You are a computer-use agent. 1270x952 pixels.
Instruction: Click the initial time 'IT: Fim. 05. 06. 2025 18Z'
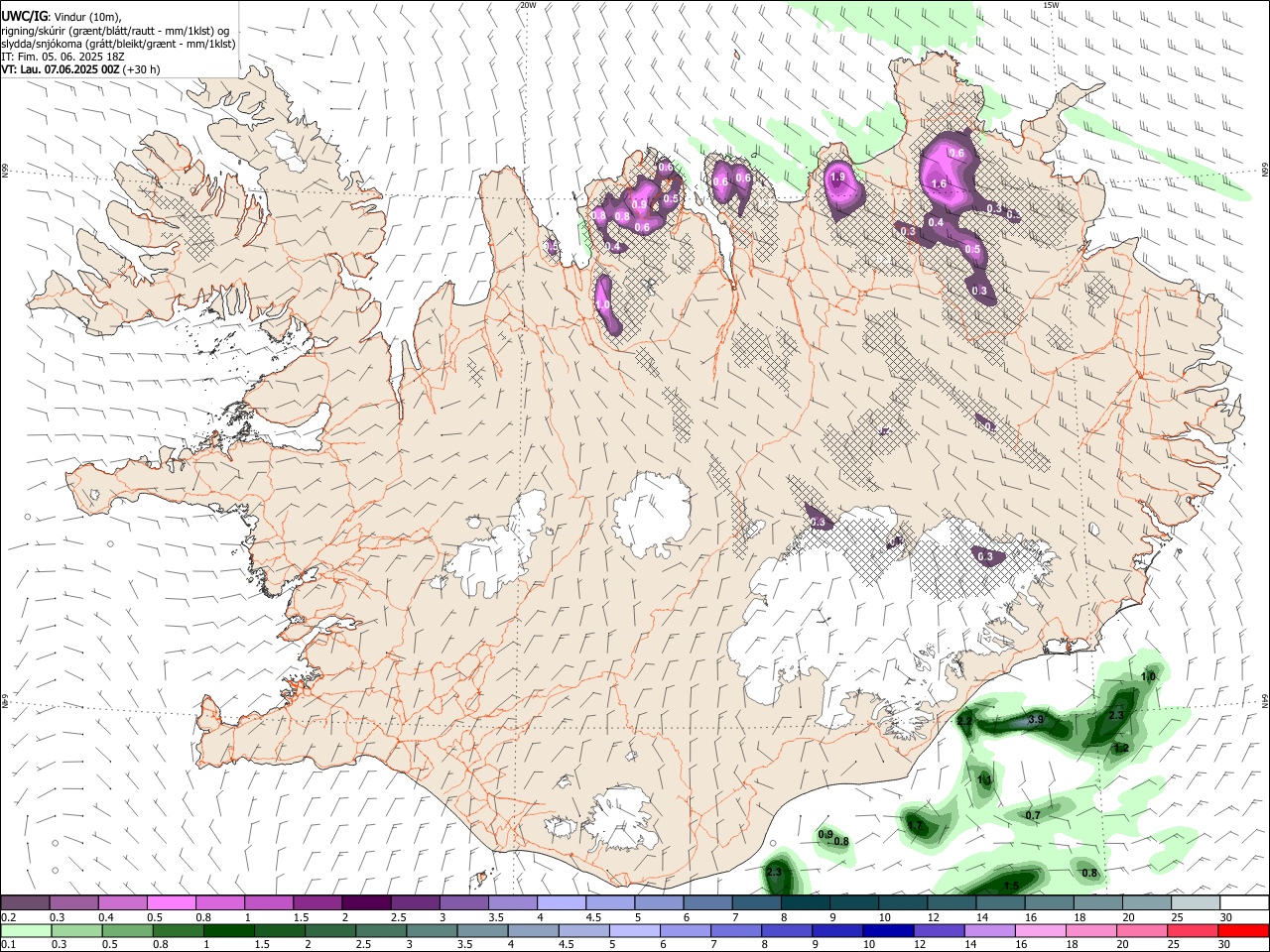tap(61, 57)
